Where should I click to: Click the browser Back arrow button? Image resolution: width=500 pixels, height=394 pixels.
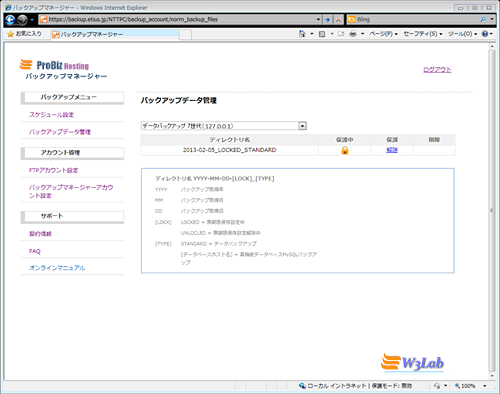pos(10,20)
